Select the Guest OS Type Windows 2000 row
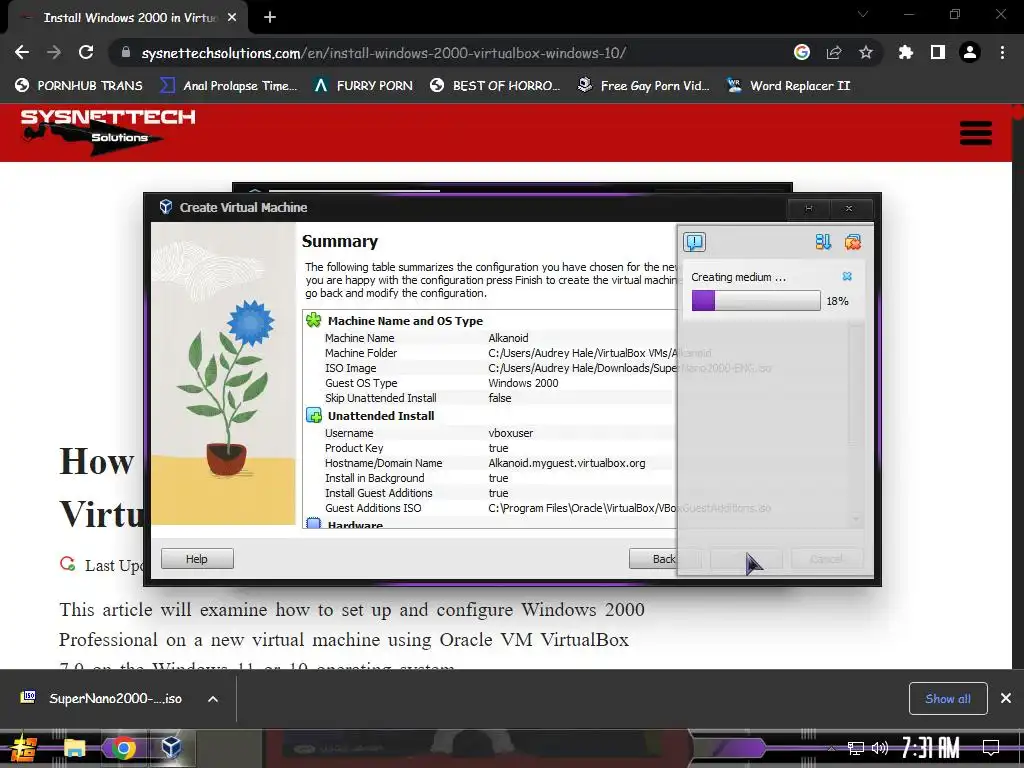This screenshot has height=768, width=1024. point(490,383)
